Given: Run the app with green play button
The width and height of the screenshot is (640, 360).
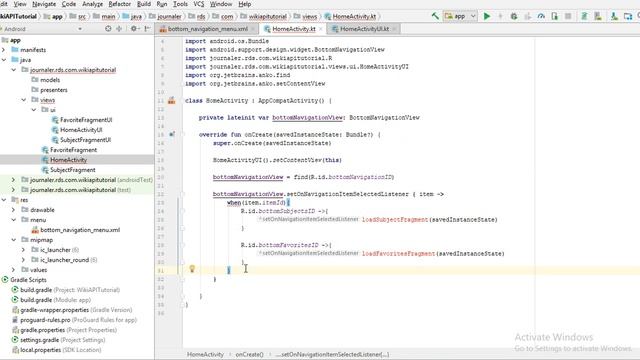Looking at the screenshot, I should click(487, 16).
